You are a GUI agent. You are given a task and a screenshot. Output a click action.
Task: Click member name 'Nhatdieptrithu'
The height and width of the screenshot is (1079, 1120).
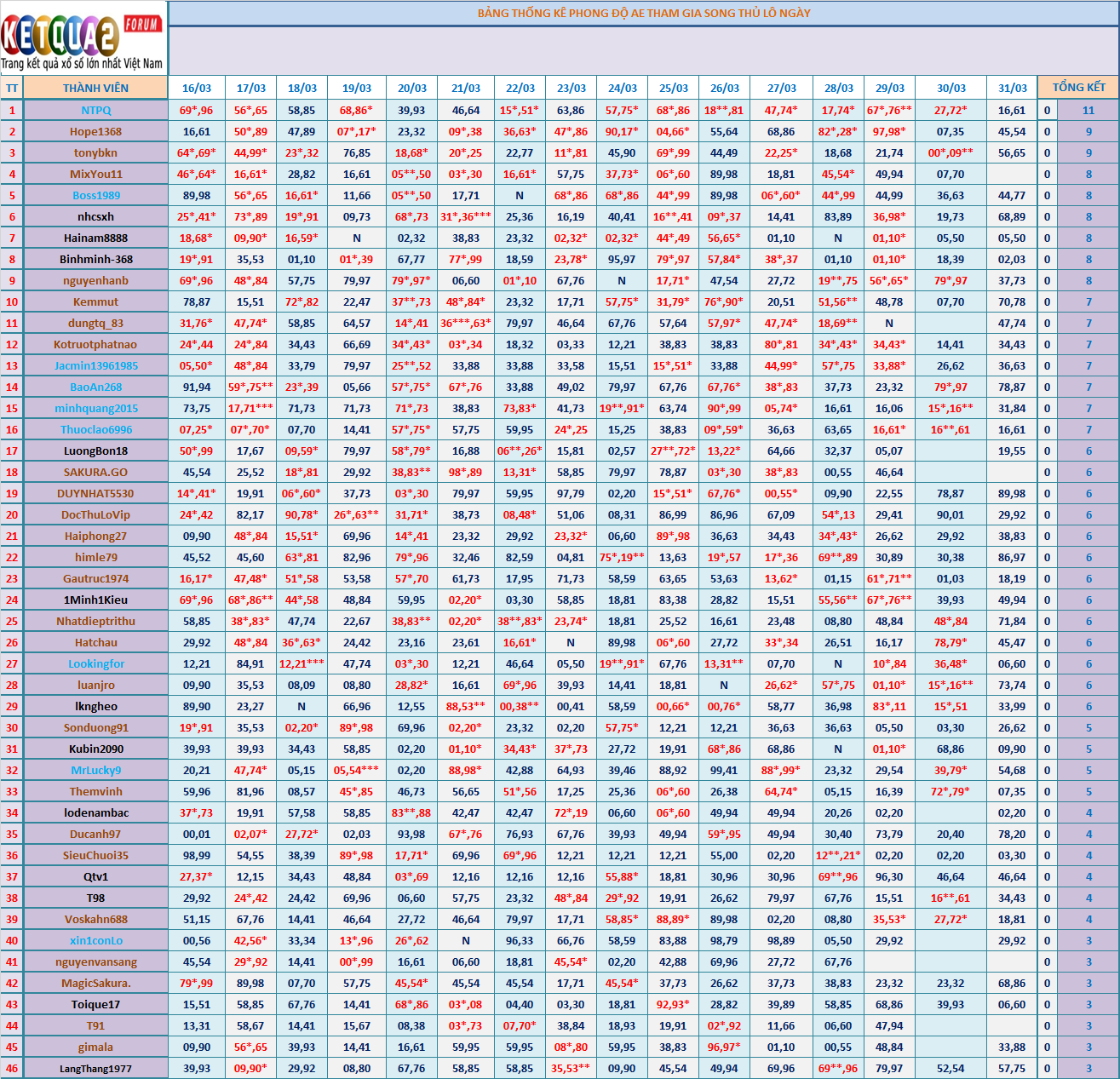[95, 621]
